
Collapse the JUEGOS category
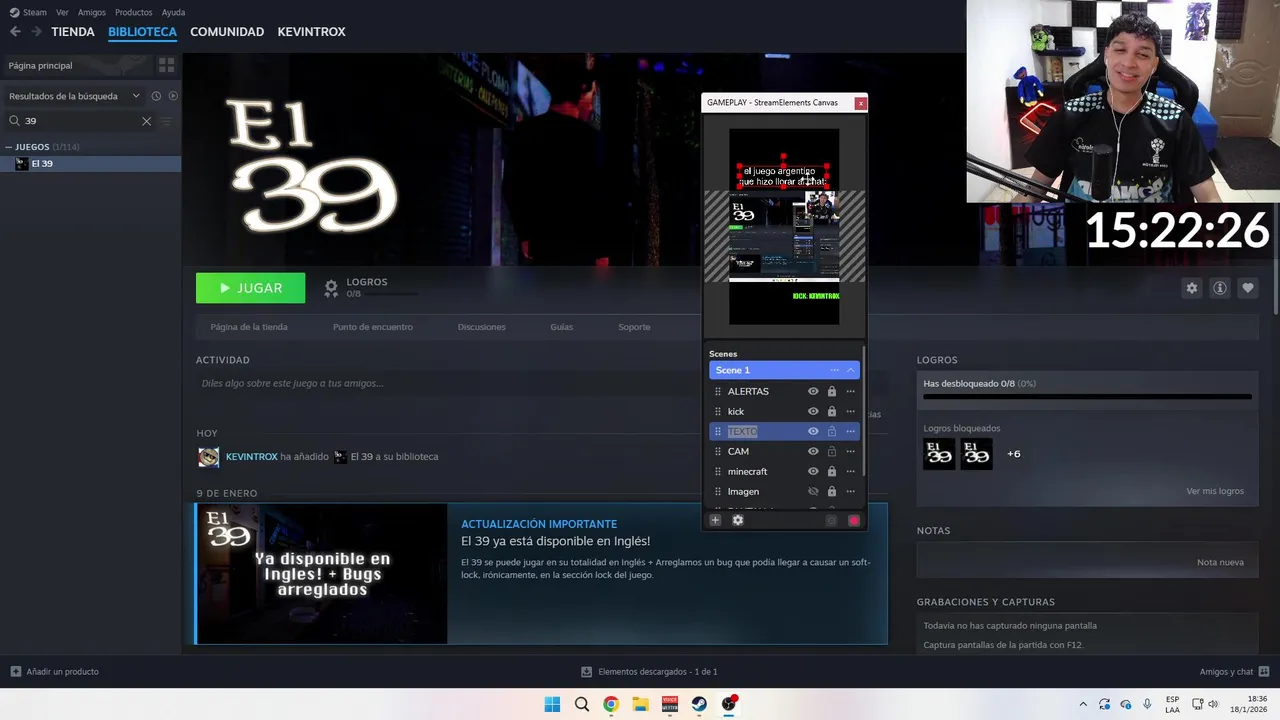9,147
